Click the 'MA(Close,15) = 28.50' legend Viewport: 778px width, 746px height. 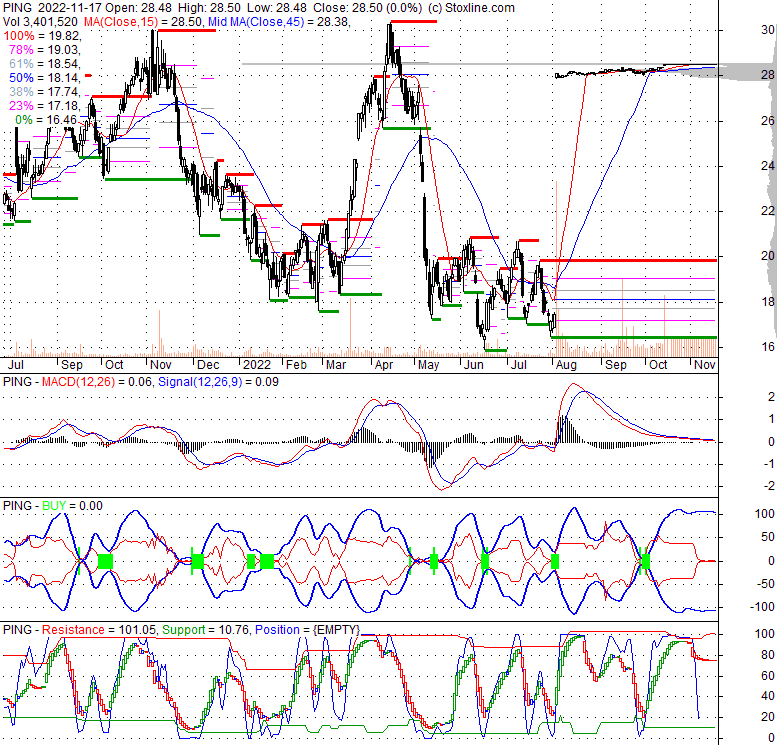tap(143, 22)
